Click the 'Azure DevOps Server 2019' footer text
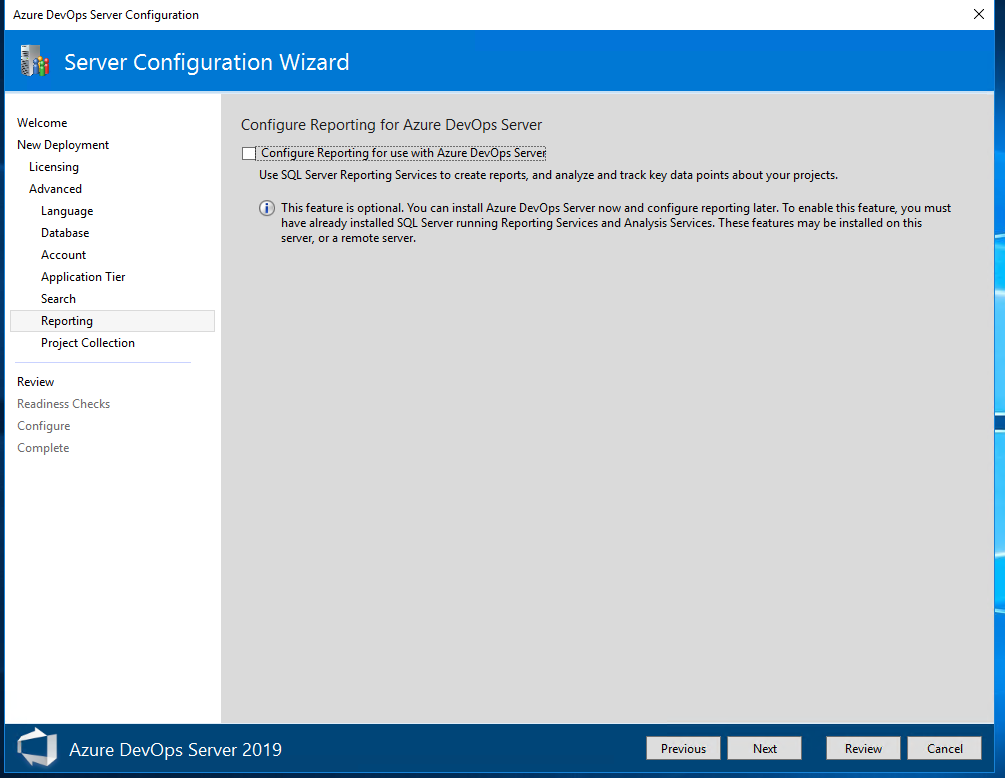 tap(176, 749)
